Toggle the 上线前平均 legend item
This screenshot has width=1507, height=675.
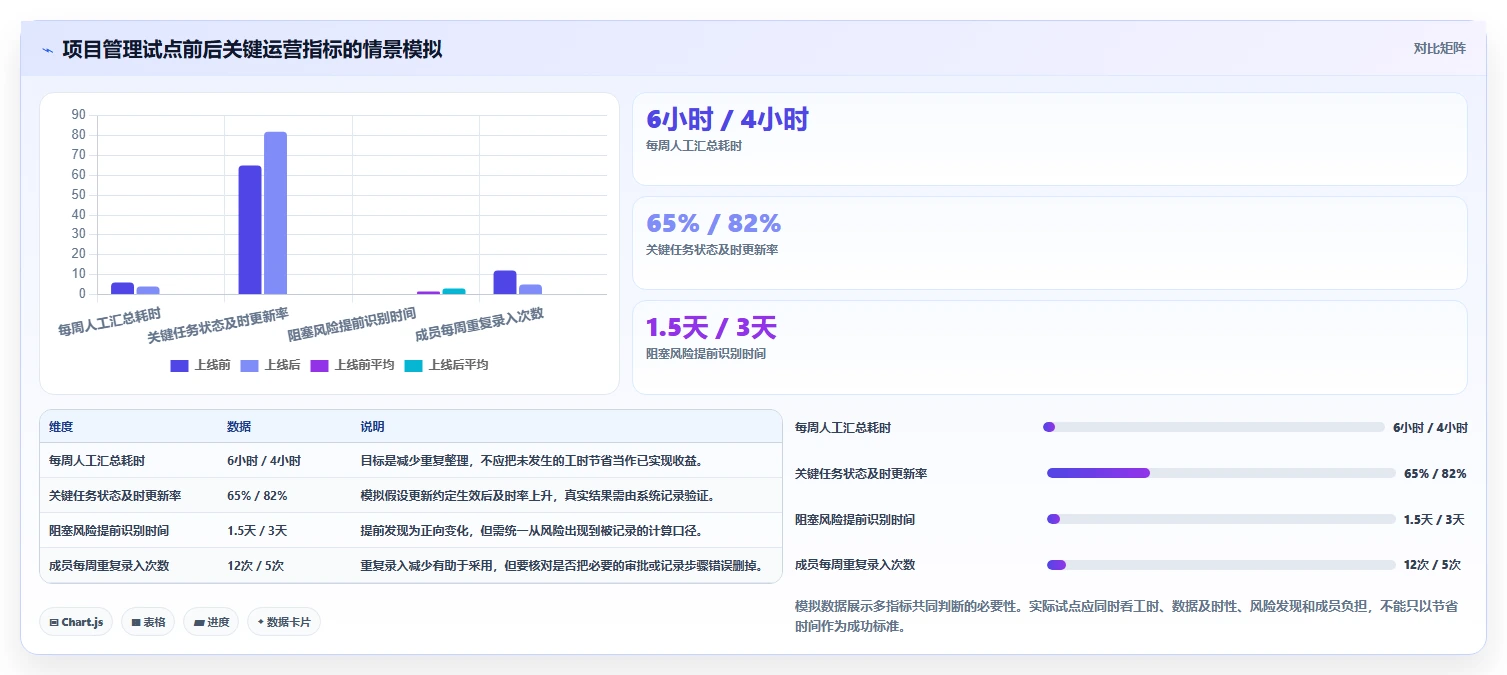[x=352, y=365]
